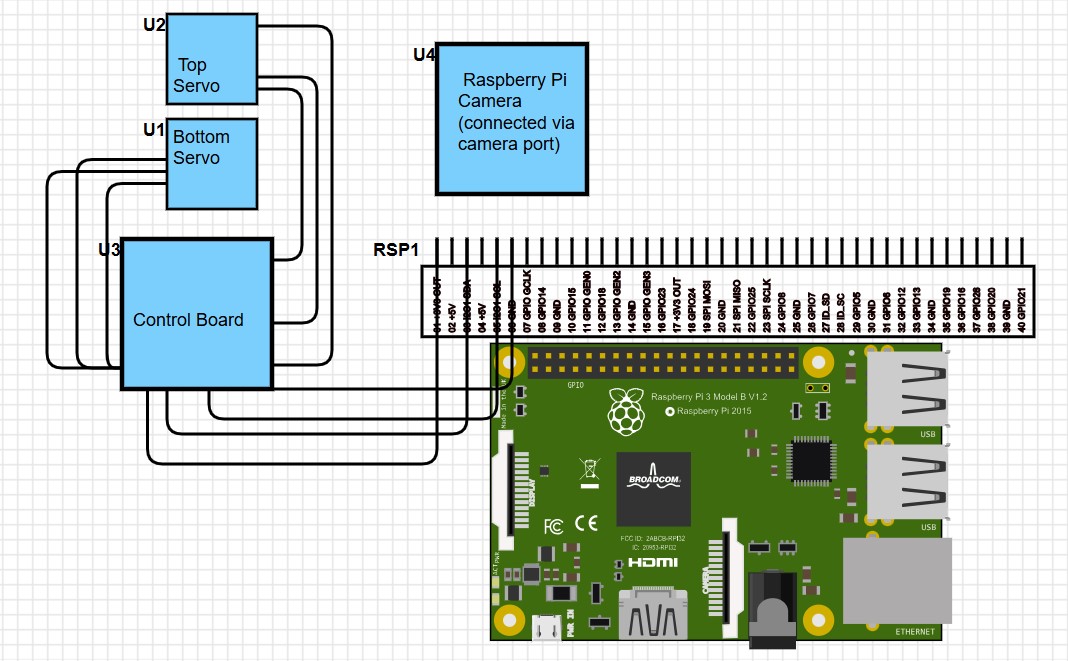Screen dimensions: 1068x661
Task: Click the display connector on the board
Action: click(x=508, y=482)
